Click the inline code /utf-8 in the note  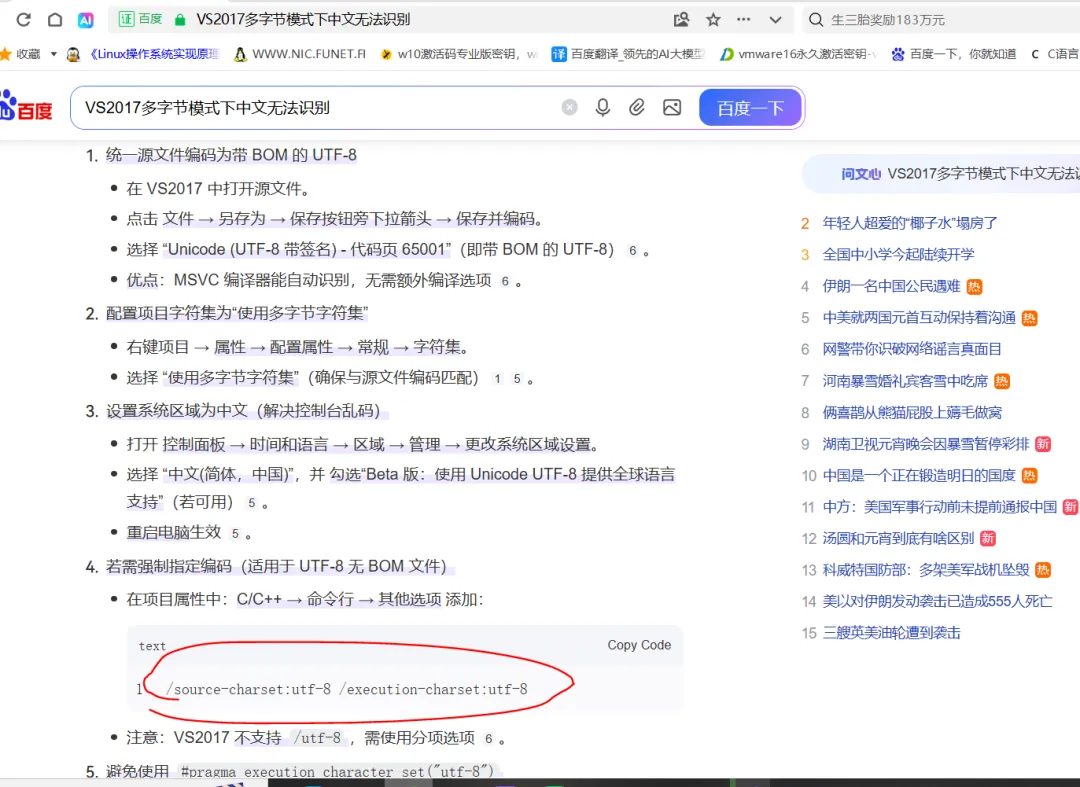[318, 738]
